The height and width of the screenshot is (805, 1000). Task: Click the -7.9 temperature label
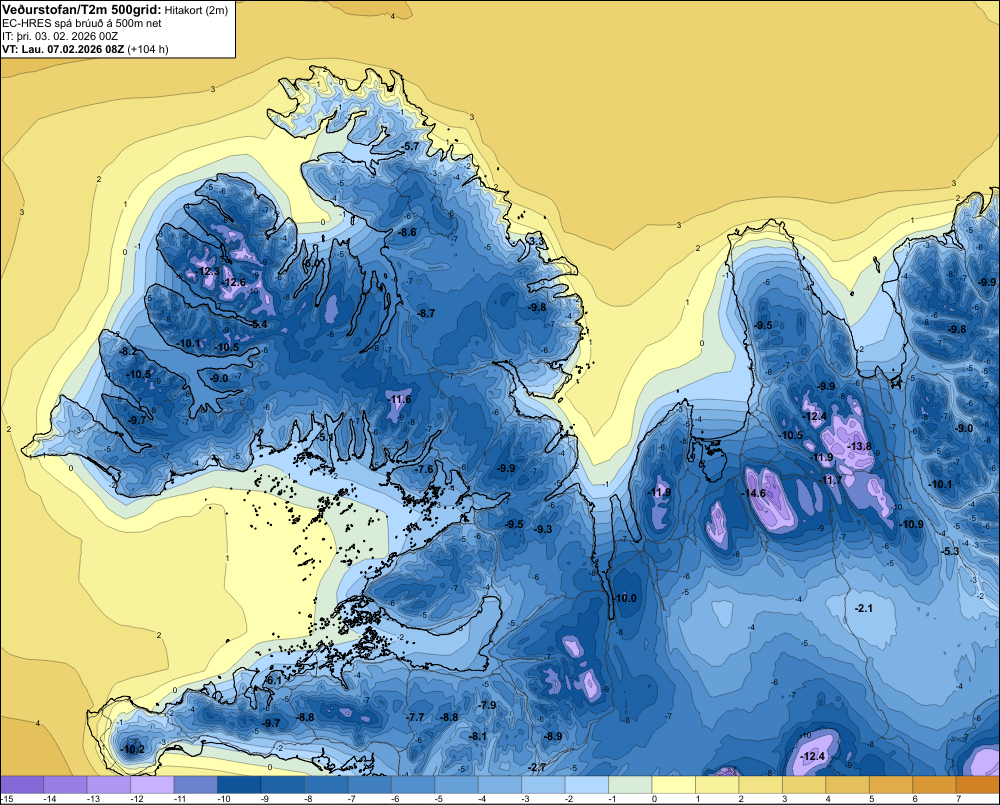[x=487, y=705]
